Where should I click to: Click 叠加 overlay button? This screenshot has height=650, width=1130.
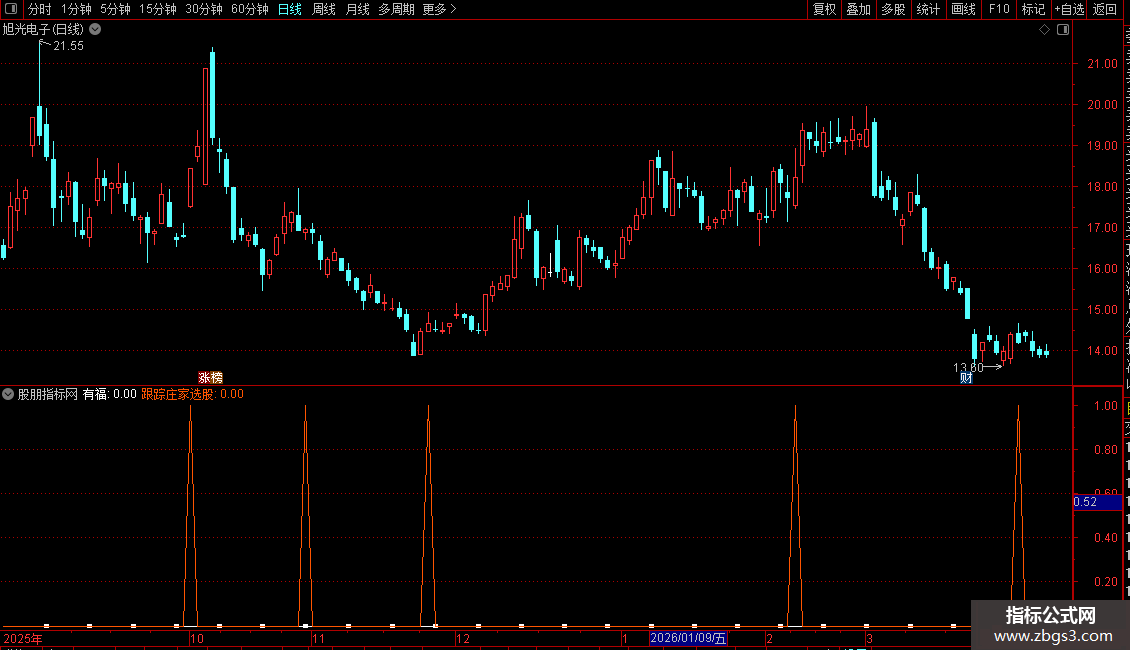[x=858, y=9]
